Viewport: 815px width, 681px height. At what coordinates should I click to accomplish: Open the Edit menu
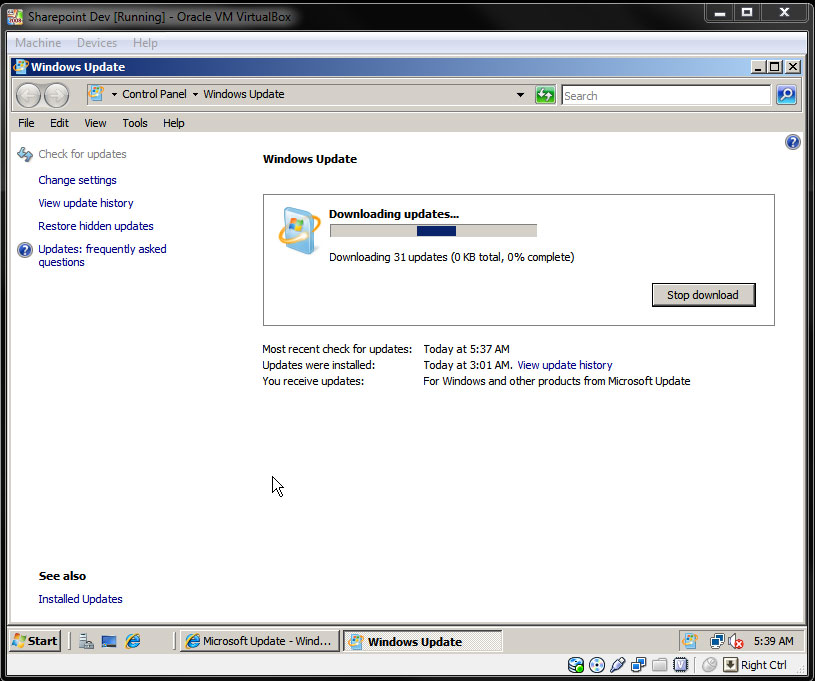click(59, 123)
